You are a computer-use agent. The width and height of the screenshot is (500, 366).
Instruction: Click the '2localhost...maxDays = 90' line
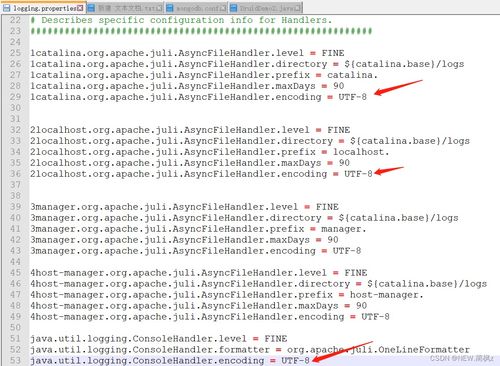point(190,163)
